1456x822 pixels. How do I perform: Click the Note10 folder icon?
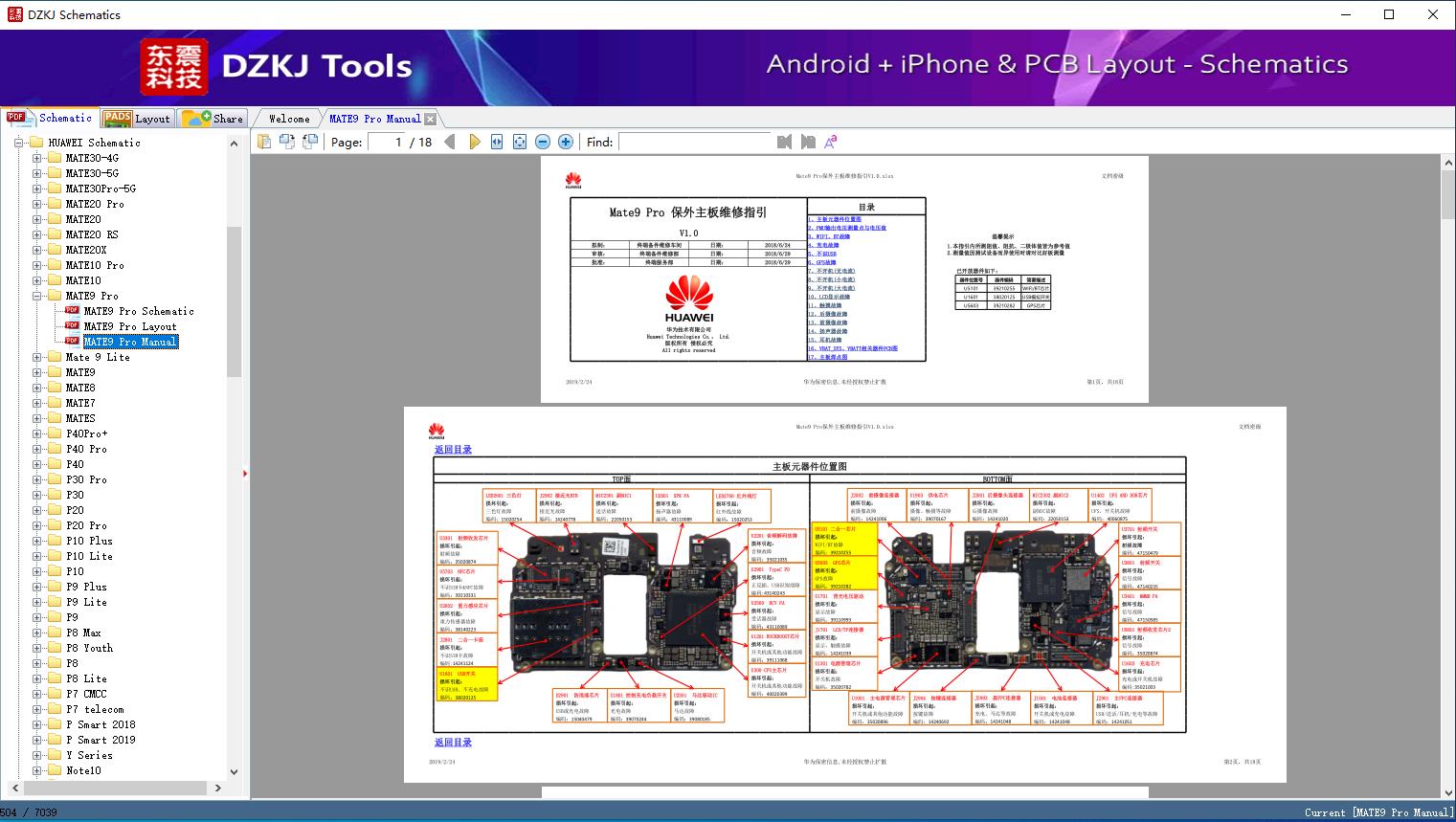tap(55, 770)
